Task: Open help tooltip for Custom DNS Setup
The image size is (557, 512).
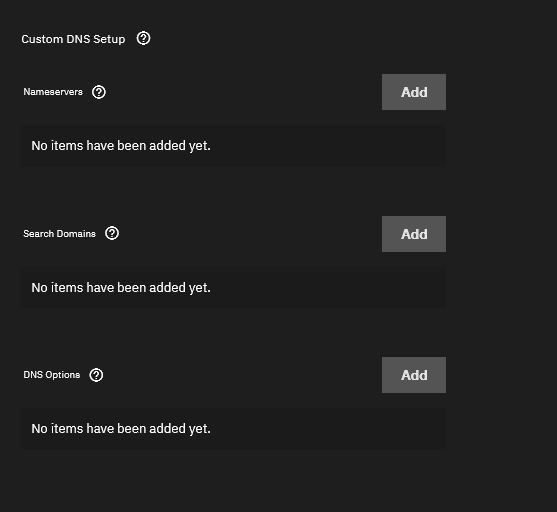Action: [143, 38]
